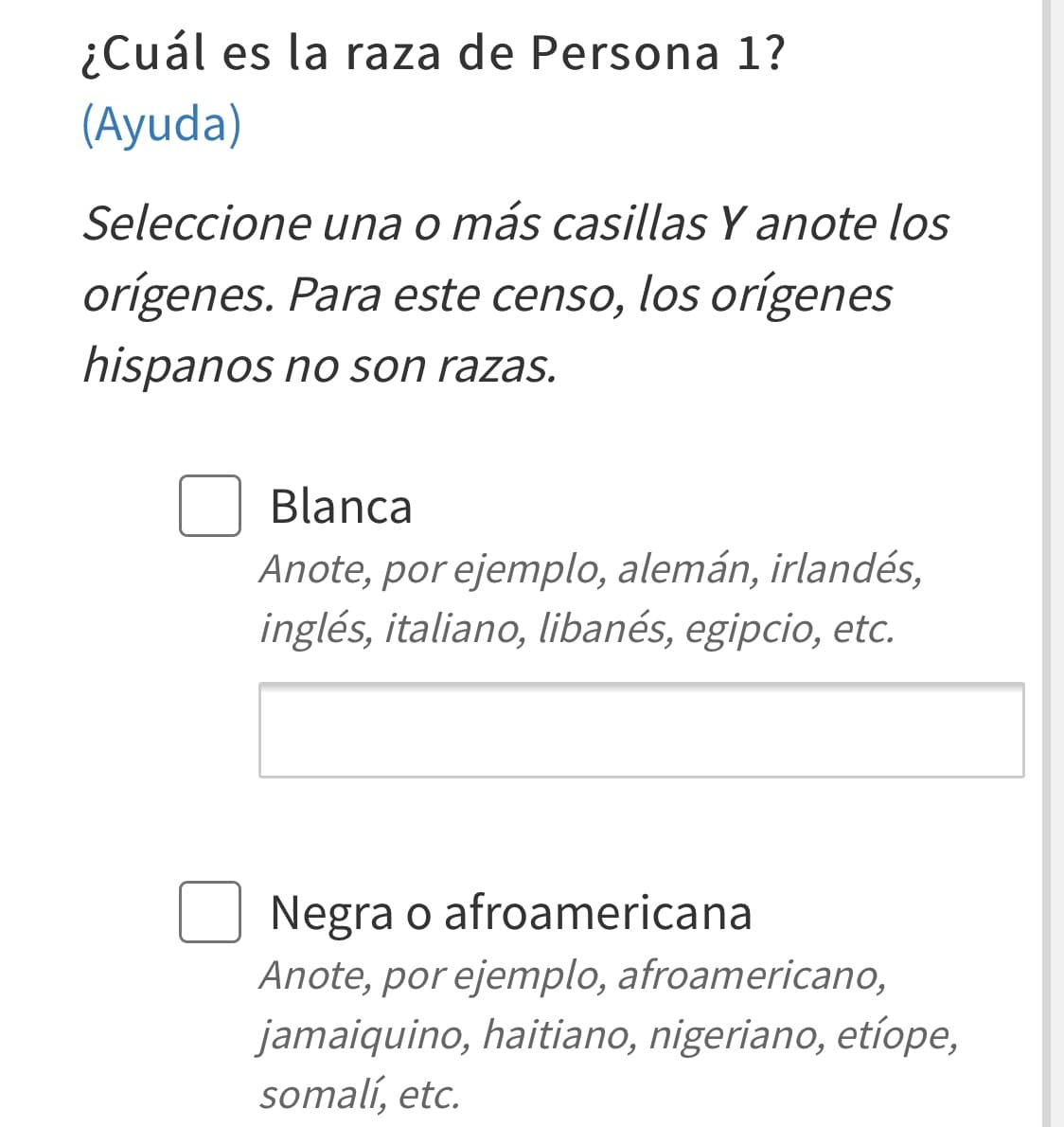This screenshot has height=1127, width=1064.
Task: Click the question title about Persona 1
Action: [x=431, y=55]
